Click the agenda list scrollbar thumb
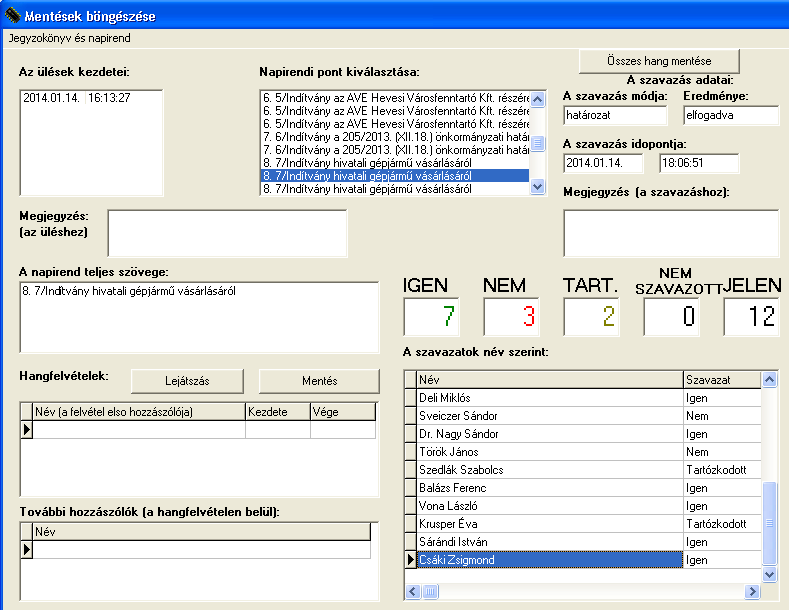This screenshot has width=789, height=610. (537, 143)
